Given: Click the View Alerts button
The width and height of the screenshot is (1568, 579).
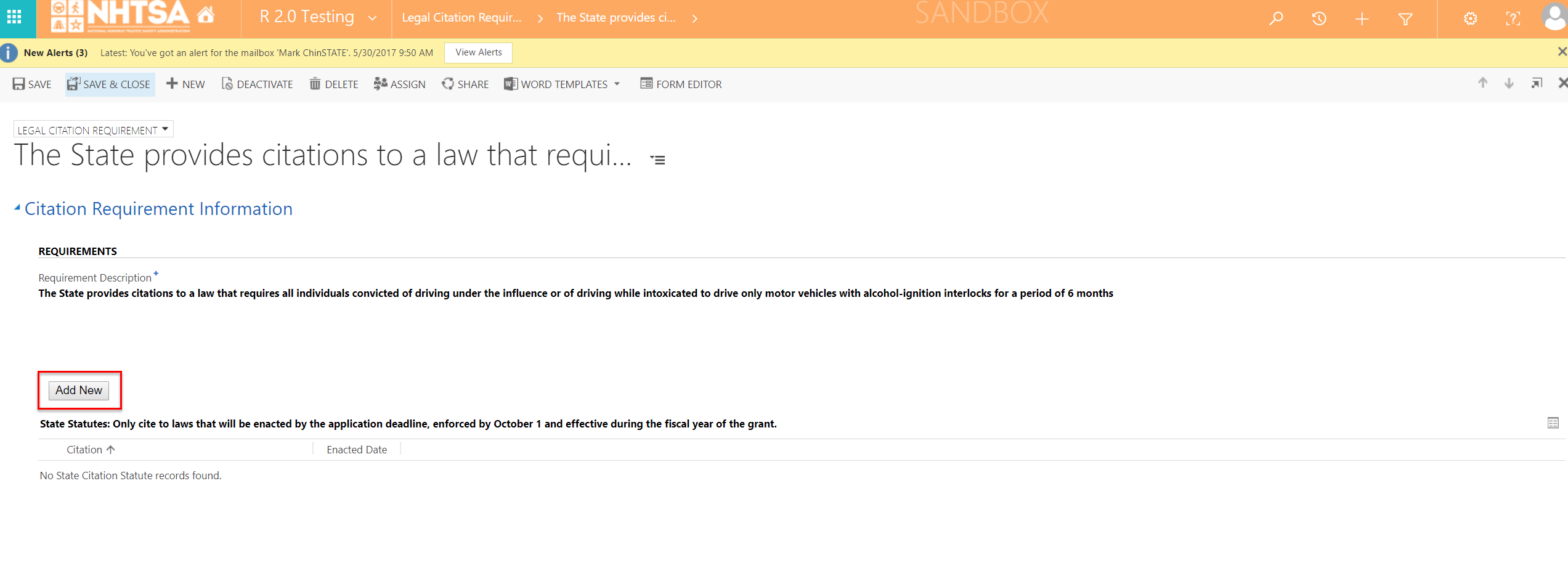Looking at the screenshot, I should (478, 52).
